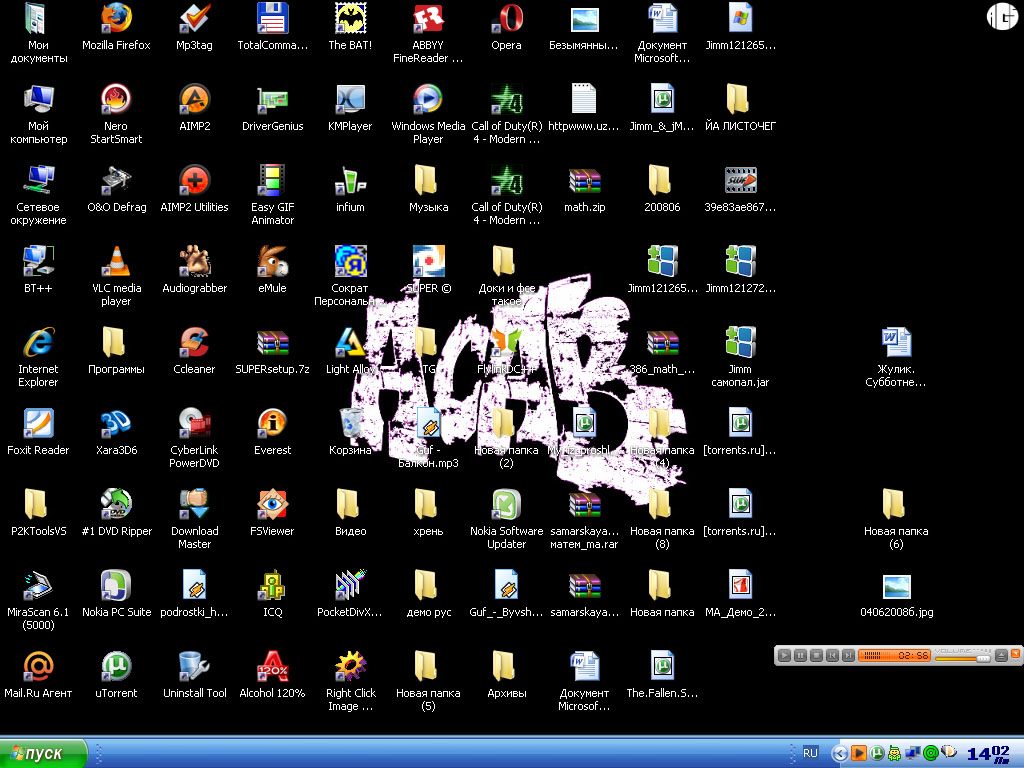The height and width of the screenshot is (768, 1024).
Task: Open Alcohol 120% shortcut
Action: (x=272, y=675)
